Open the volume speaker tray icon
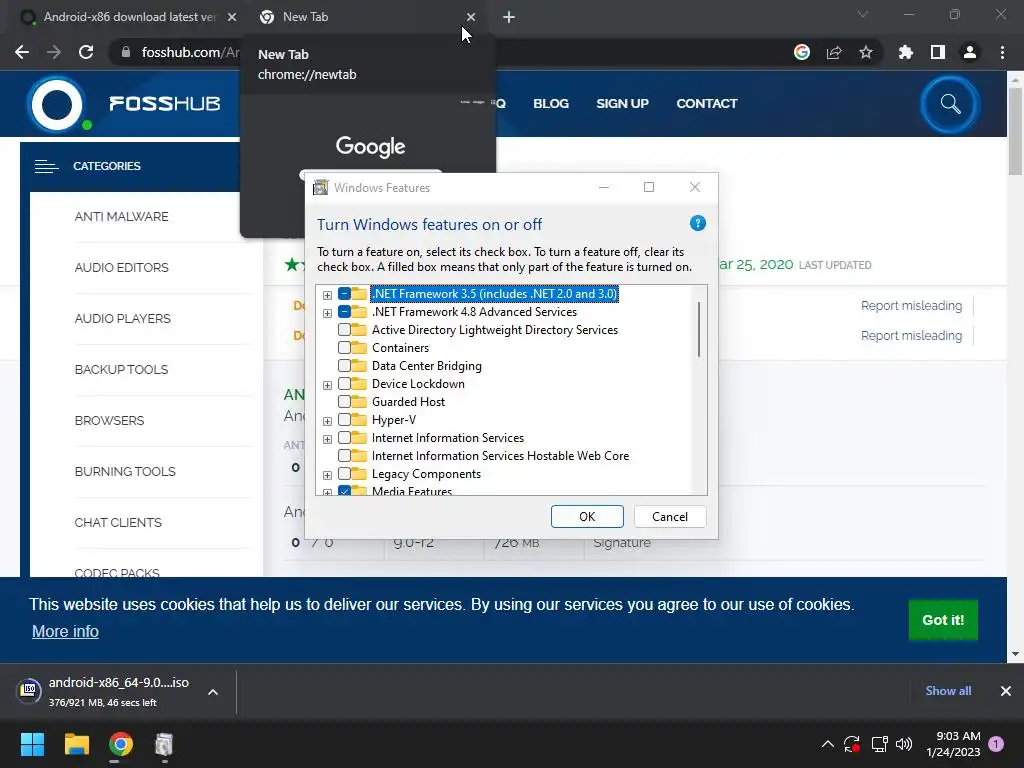The height and width of the screenshot is (768, 1024). [904, 744]
